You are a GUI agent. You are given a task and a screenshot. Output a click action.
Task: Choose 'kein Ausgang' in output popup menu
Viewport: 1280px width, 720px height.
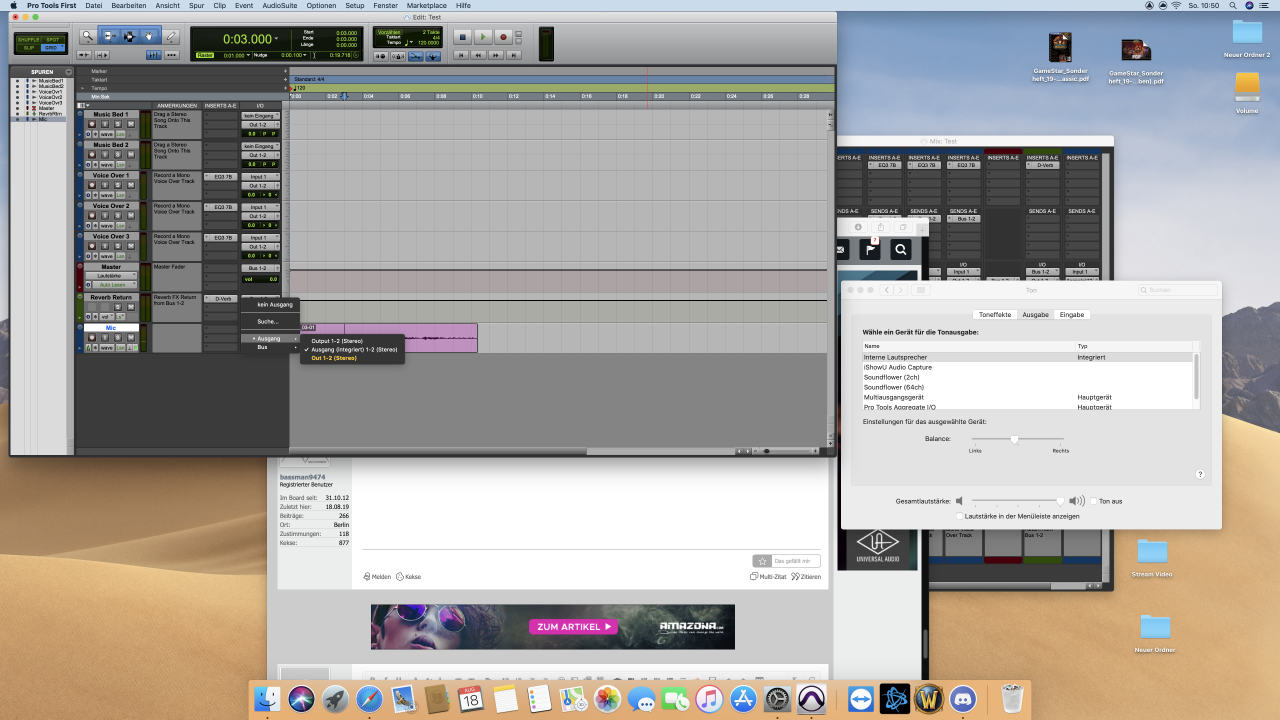[275, 304]
